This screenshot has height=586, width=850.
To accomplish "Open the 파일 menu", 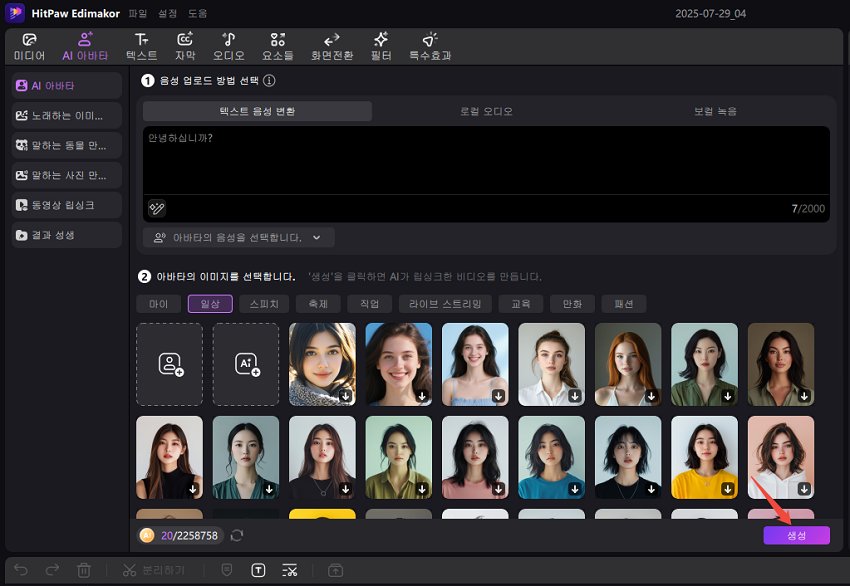I will [138, 14].
